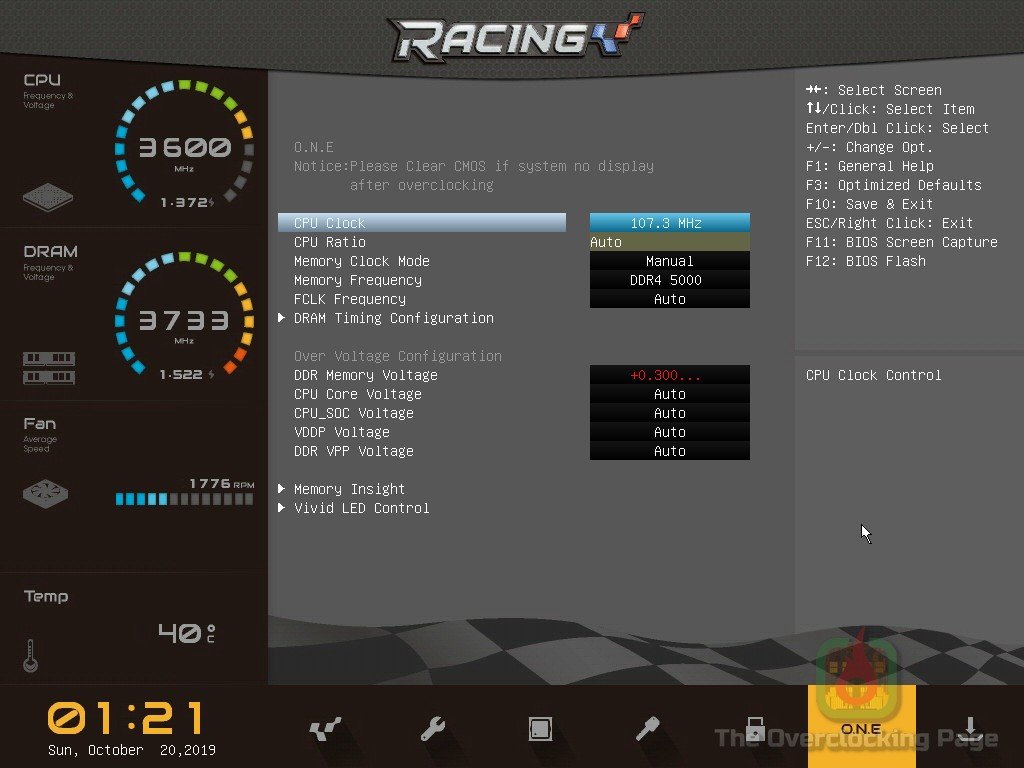Expand Vivid LED Control submenu
The image size is (1024, 768).
tap(361, 508)
